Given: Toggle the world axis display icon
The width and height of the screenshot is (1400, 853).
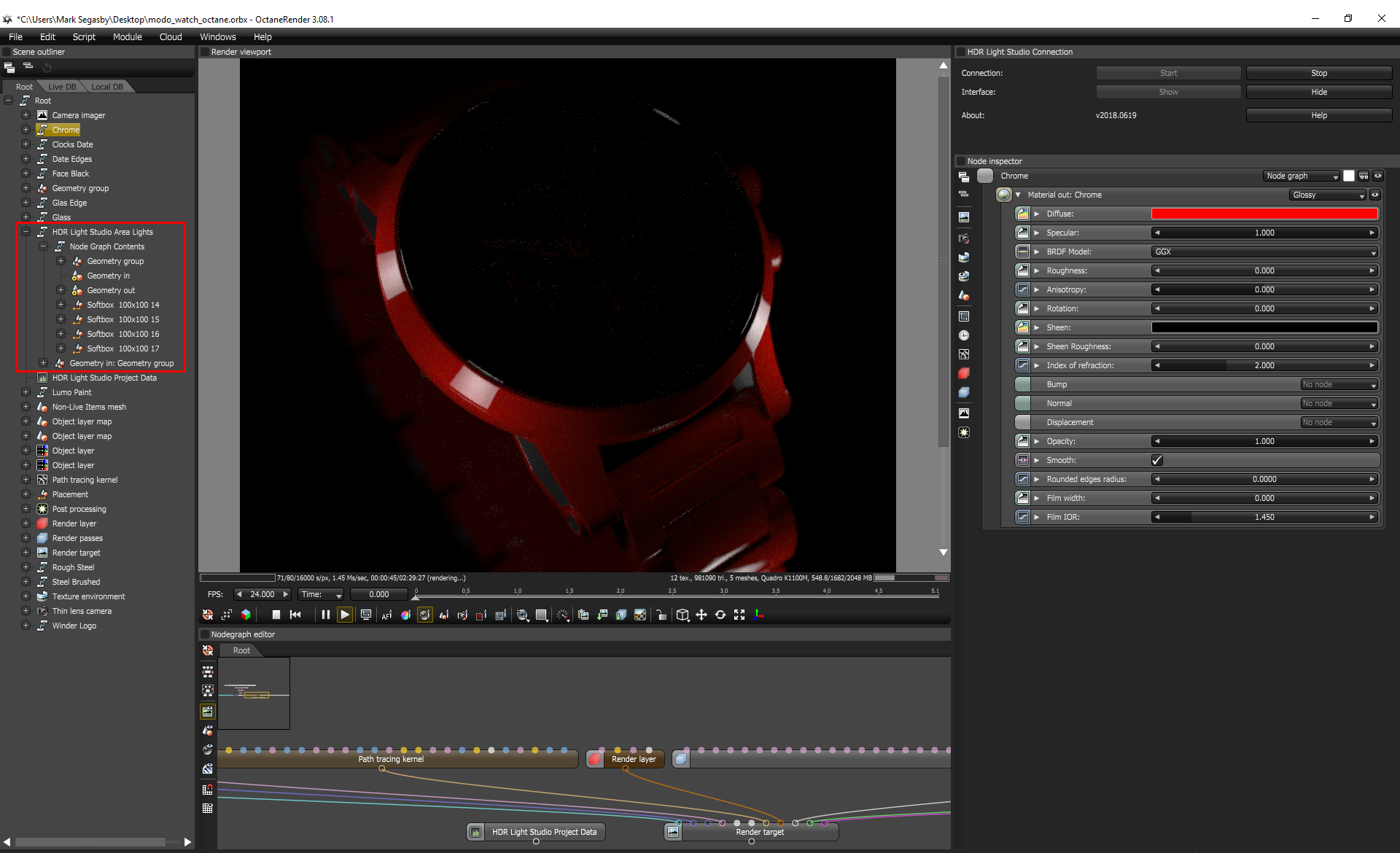Looking at the screenshot, I should click(x=758, y=615).
